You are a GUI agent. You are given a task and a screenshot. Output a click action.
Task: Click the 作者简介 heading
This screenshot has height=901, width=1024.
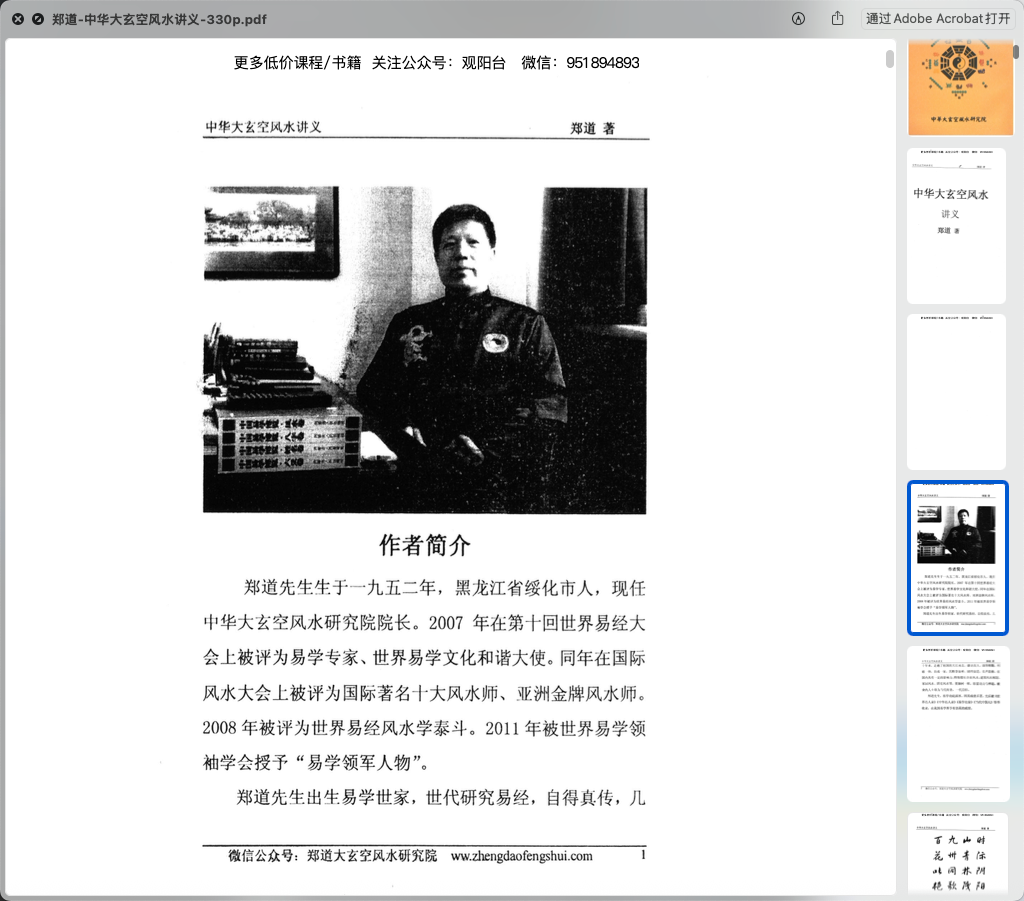(425, 545)
